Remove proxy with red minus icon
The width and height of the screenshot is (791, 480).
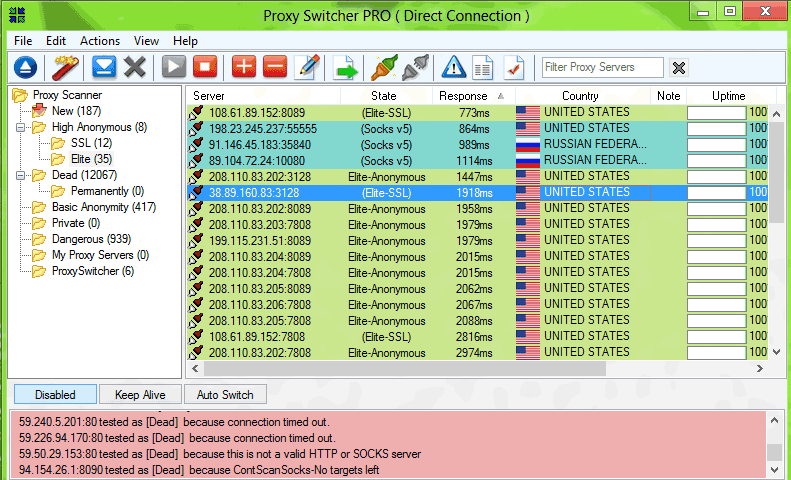(x=275, y=67)
